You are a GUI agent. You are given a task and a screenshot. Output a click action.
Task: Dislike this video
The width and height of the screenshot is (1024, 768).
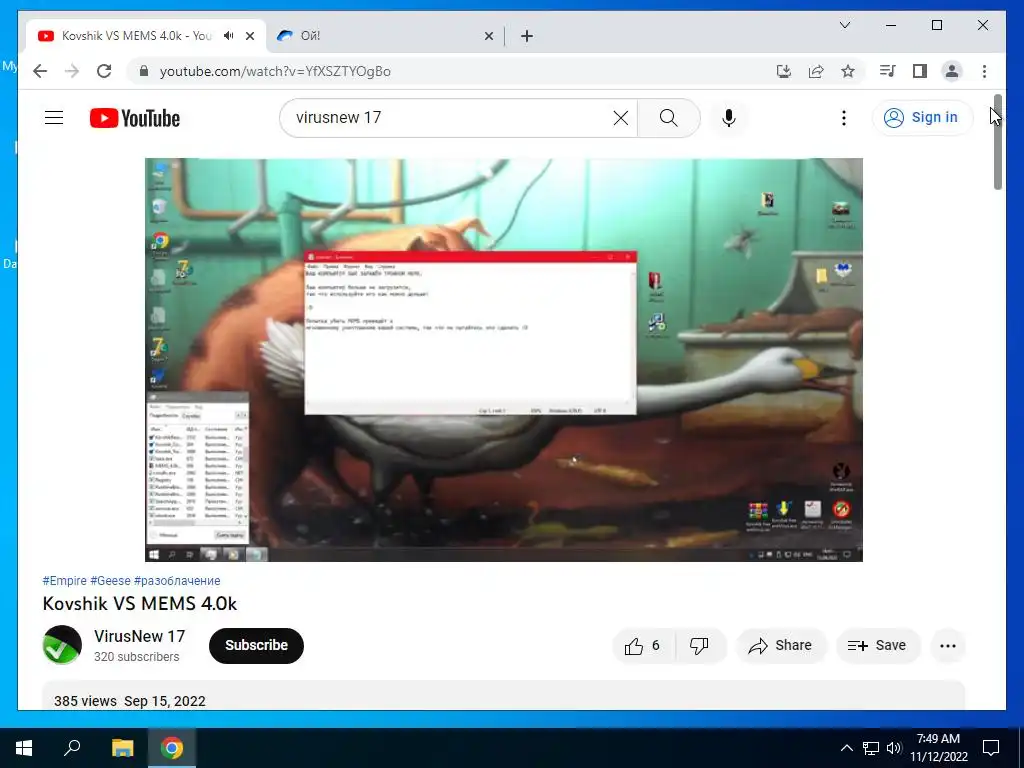tap(699, 646)
